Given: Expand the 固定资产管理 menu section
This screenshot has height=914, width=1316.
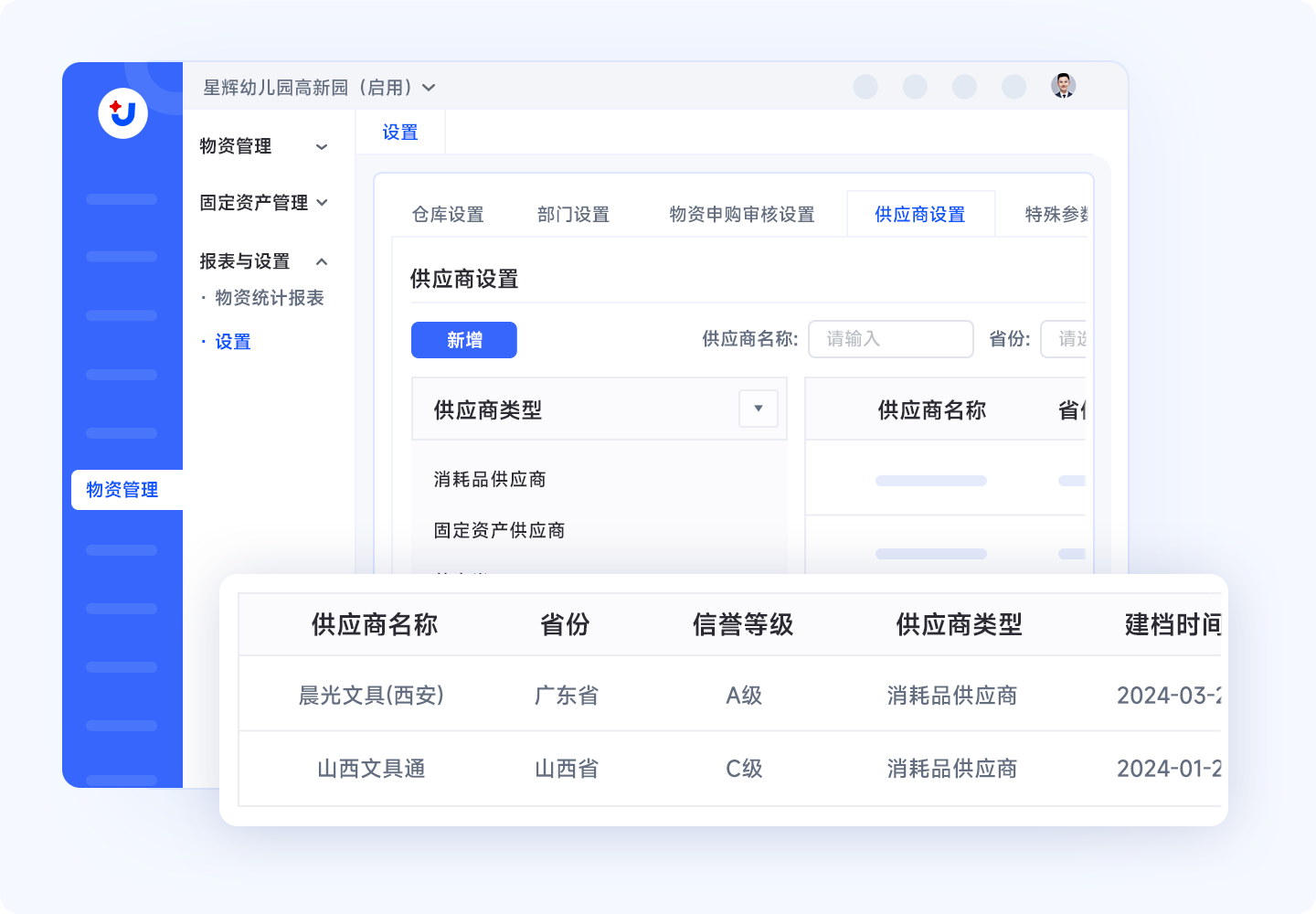Looking at the screenshot, I should tap(263, 203).
